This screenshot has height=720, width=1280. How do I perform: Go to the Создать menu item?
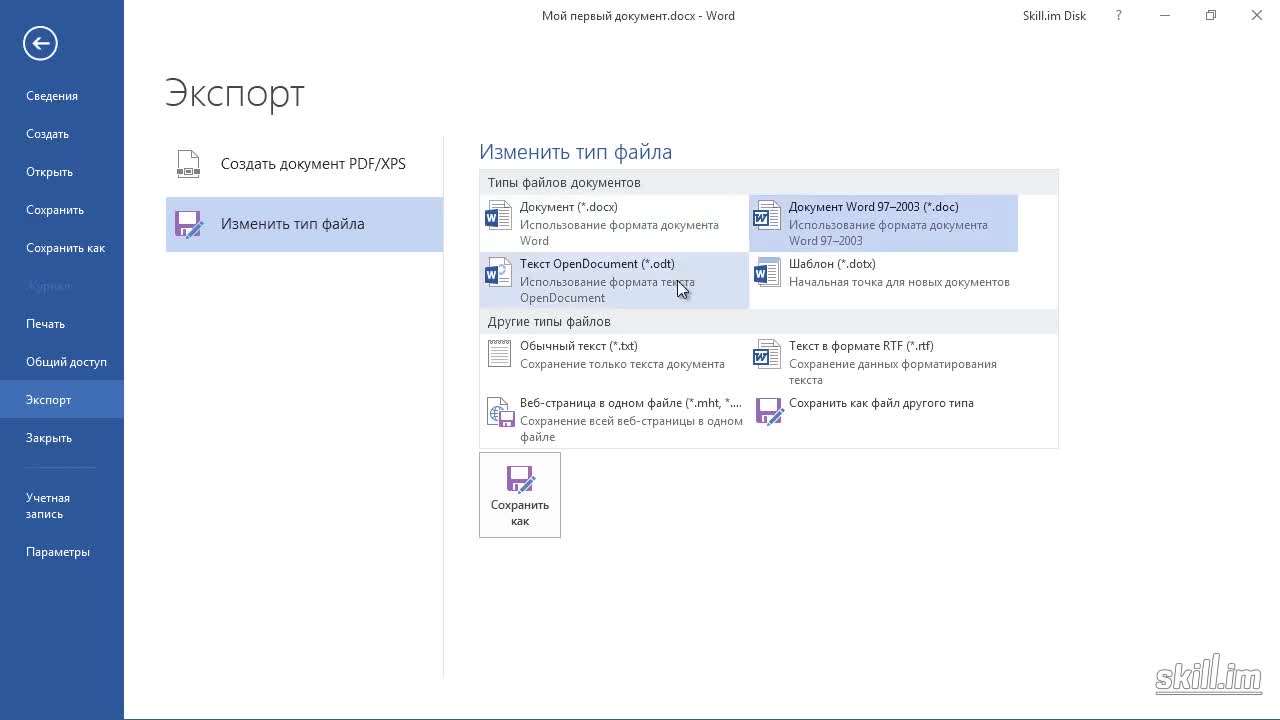coord(62,134)
